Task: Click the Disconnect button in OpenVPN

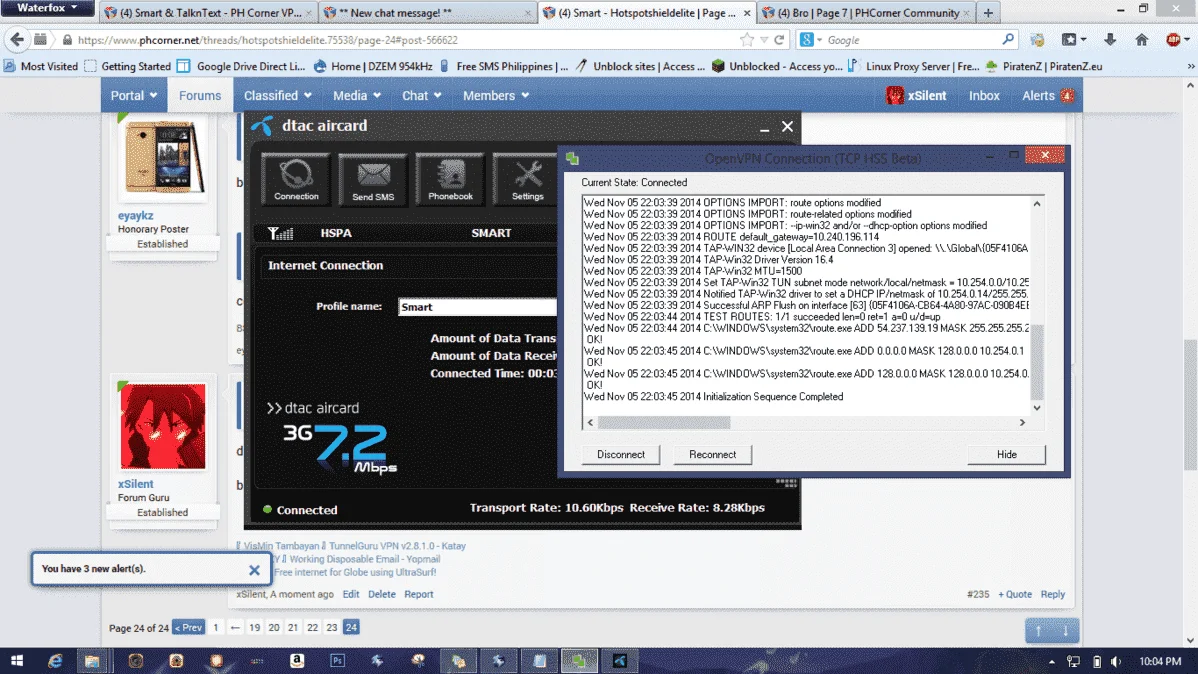Action: [620, 455]
